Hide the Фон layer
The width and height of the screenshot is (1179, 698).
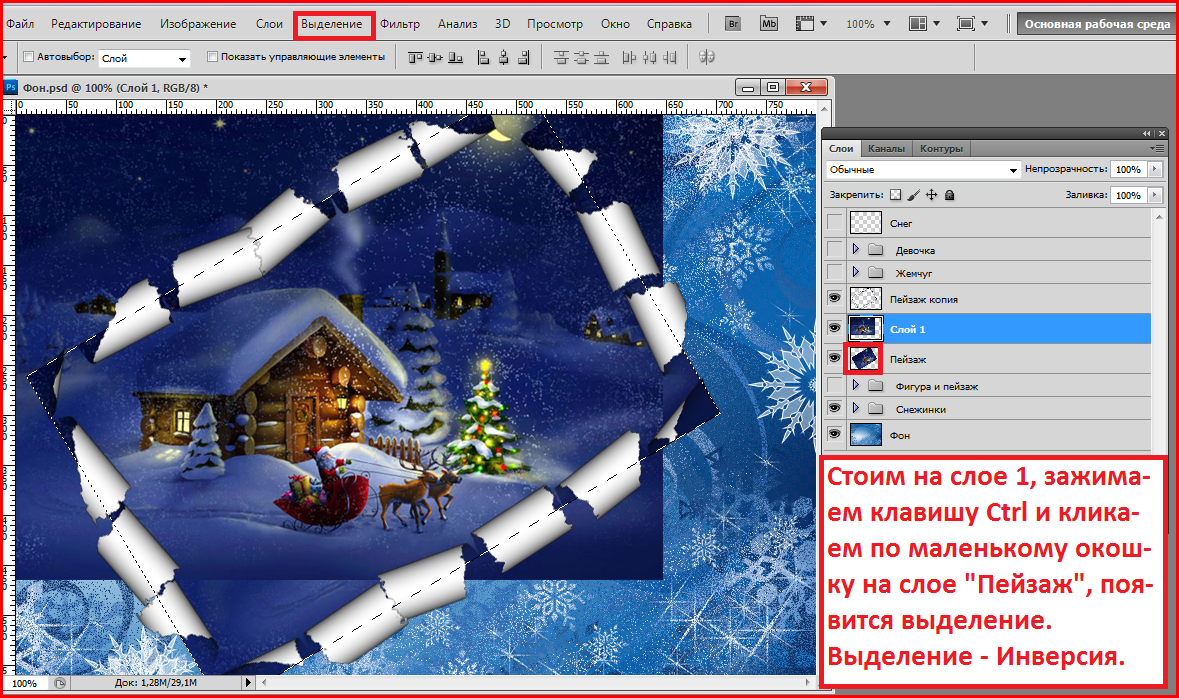pos(835,435)
